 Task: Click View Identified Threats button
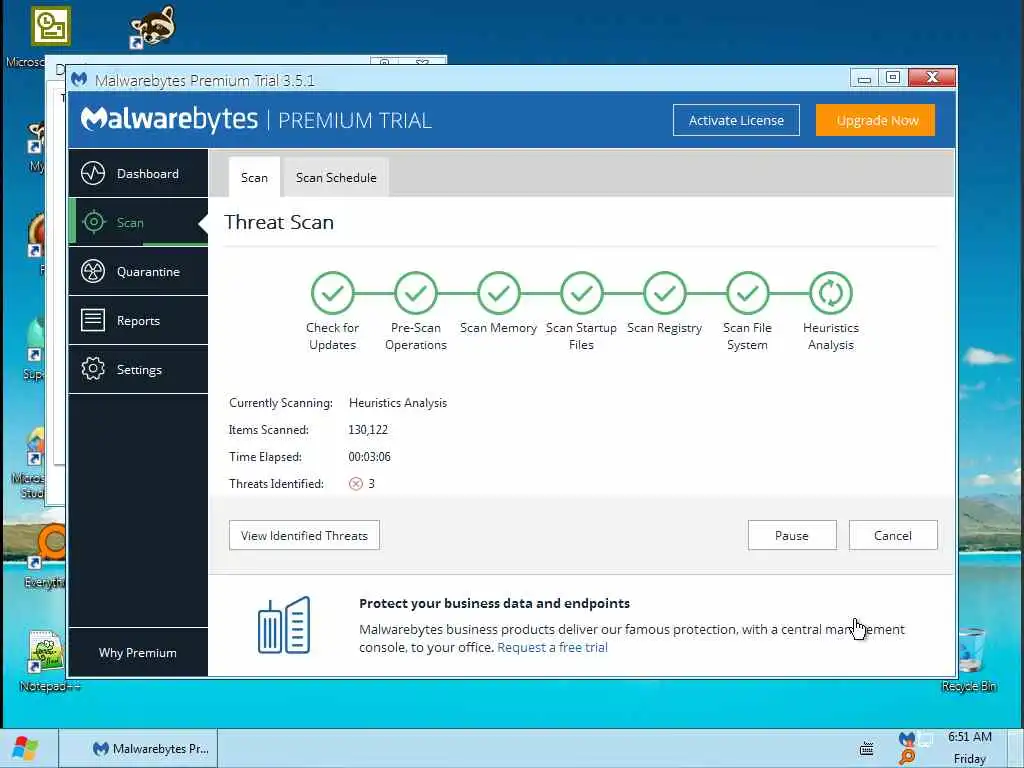coord(304,535)
